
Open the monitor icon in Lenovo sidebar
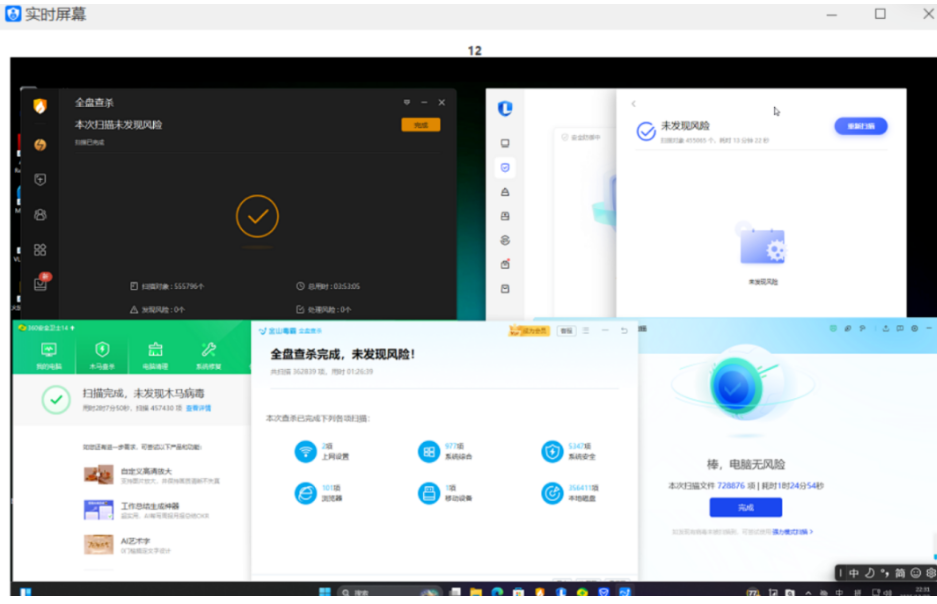tap(505, 143)
